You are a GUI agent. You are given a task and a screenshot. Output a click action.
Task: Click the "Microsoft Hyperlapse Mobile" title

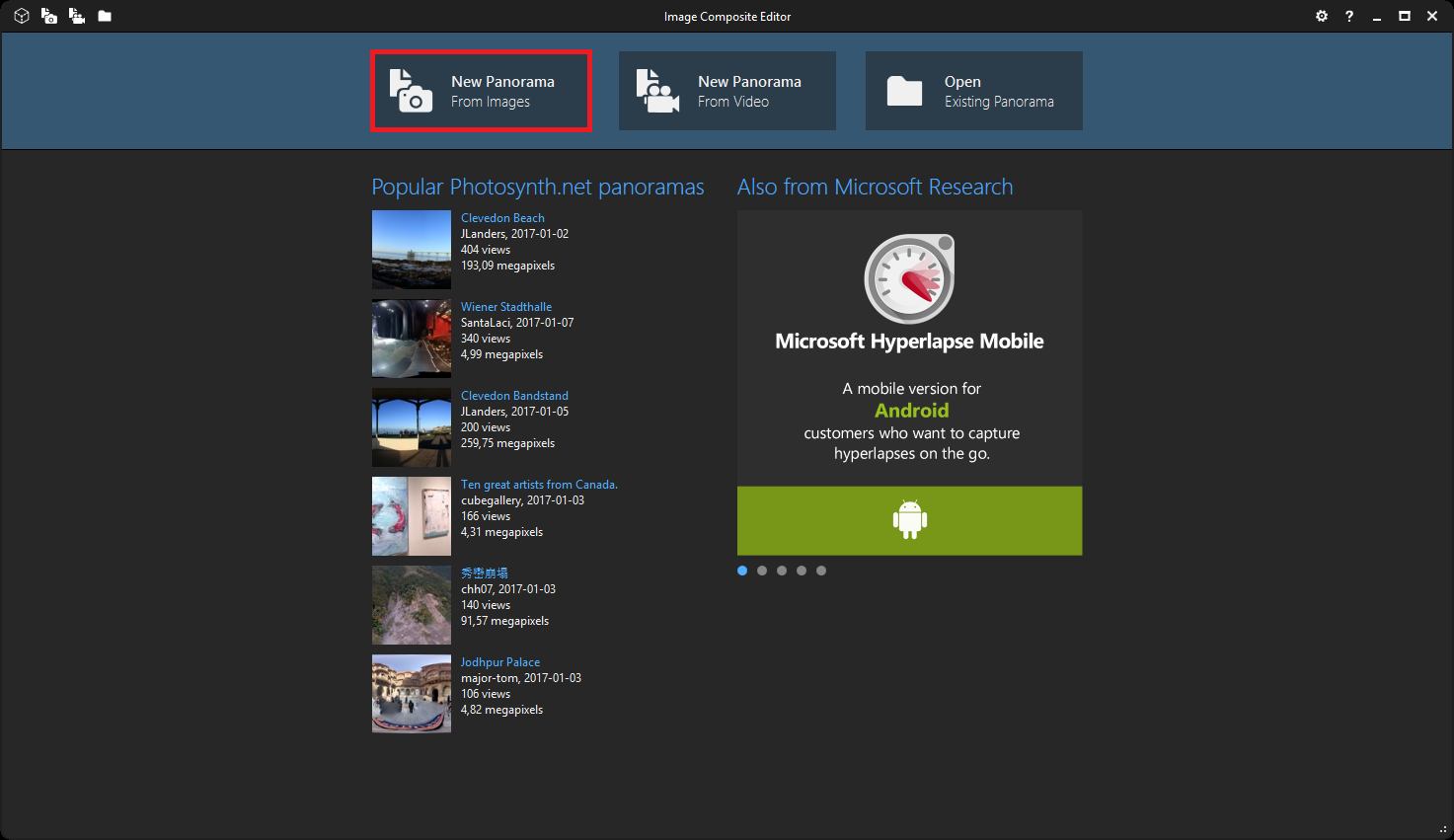(910, 342)
